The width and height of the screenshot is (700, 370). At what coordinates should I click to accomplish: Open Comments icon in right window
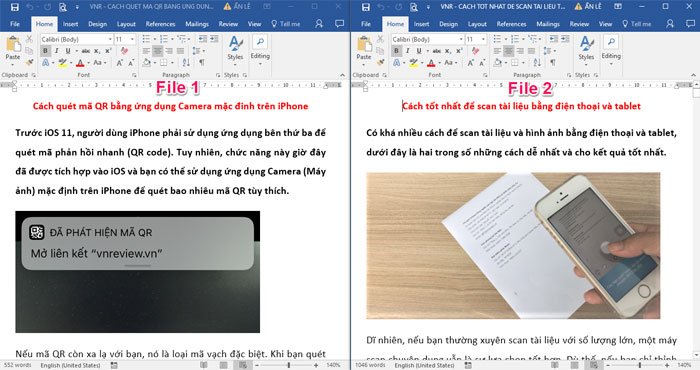[x=690, y=24]
